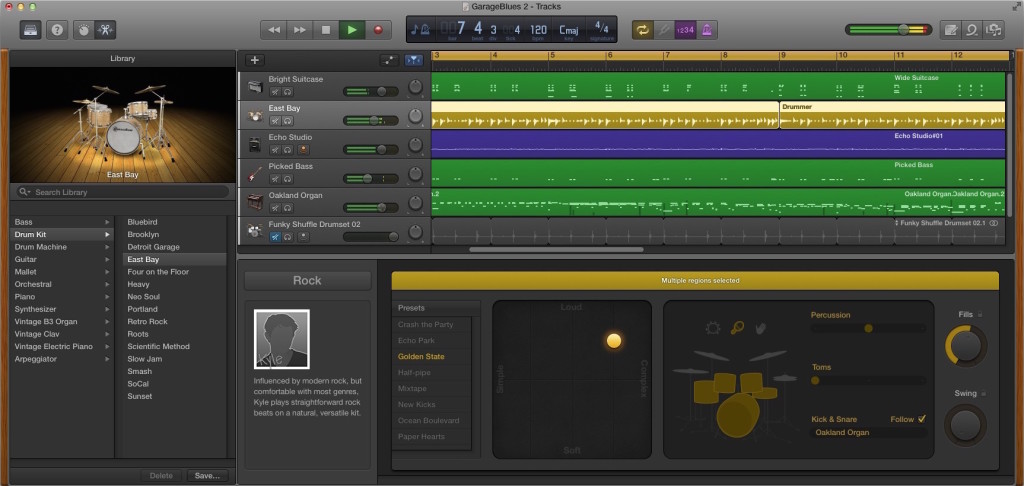Stop playback with the Stop button
Screen dimensions: 1024x486
[x=326, y=29]
